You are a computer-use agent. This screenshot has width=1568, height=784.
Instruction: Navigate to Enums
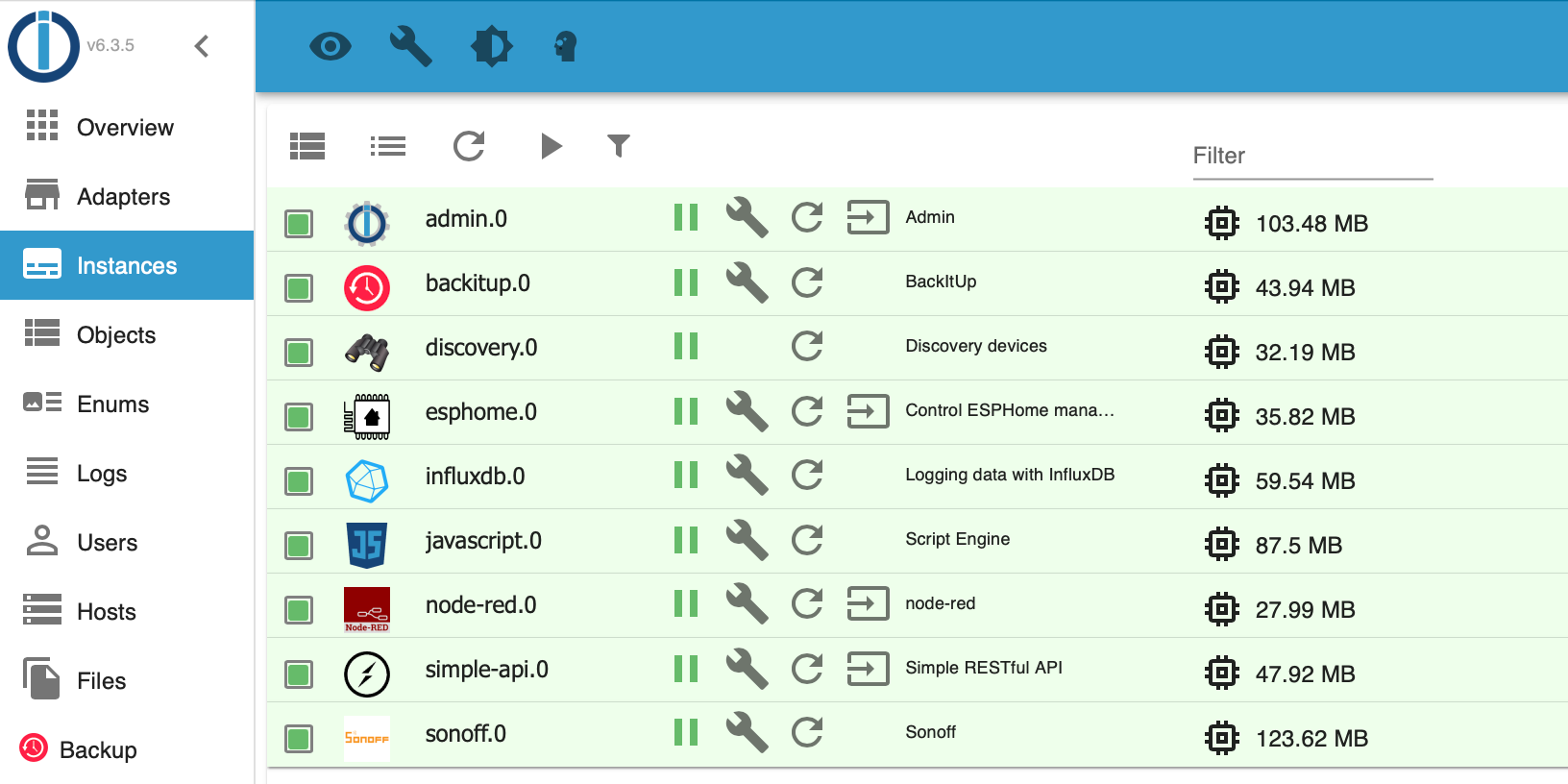(127, 404)
